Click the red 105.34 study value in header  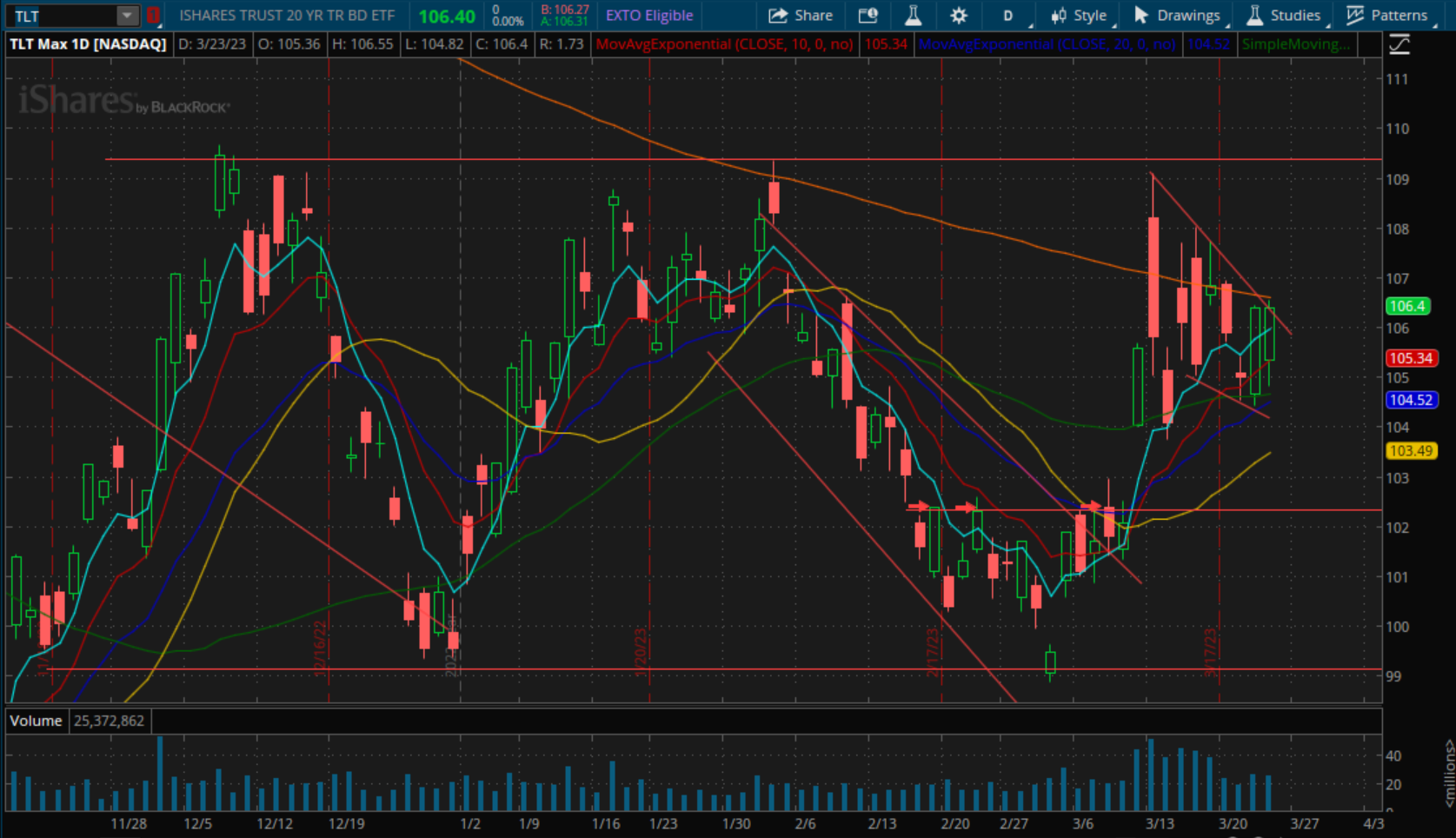point(886,43)
